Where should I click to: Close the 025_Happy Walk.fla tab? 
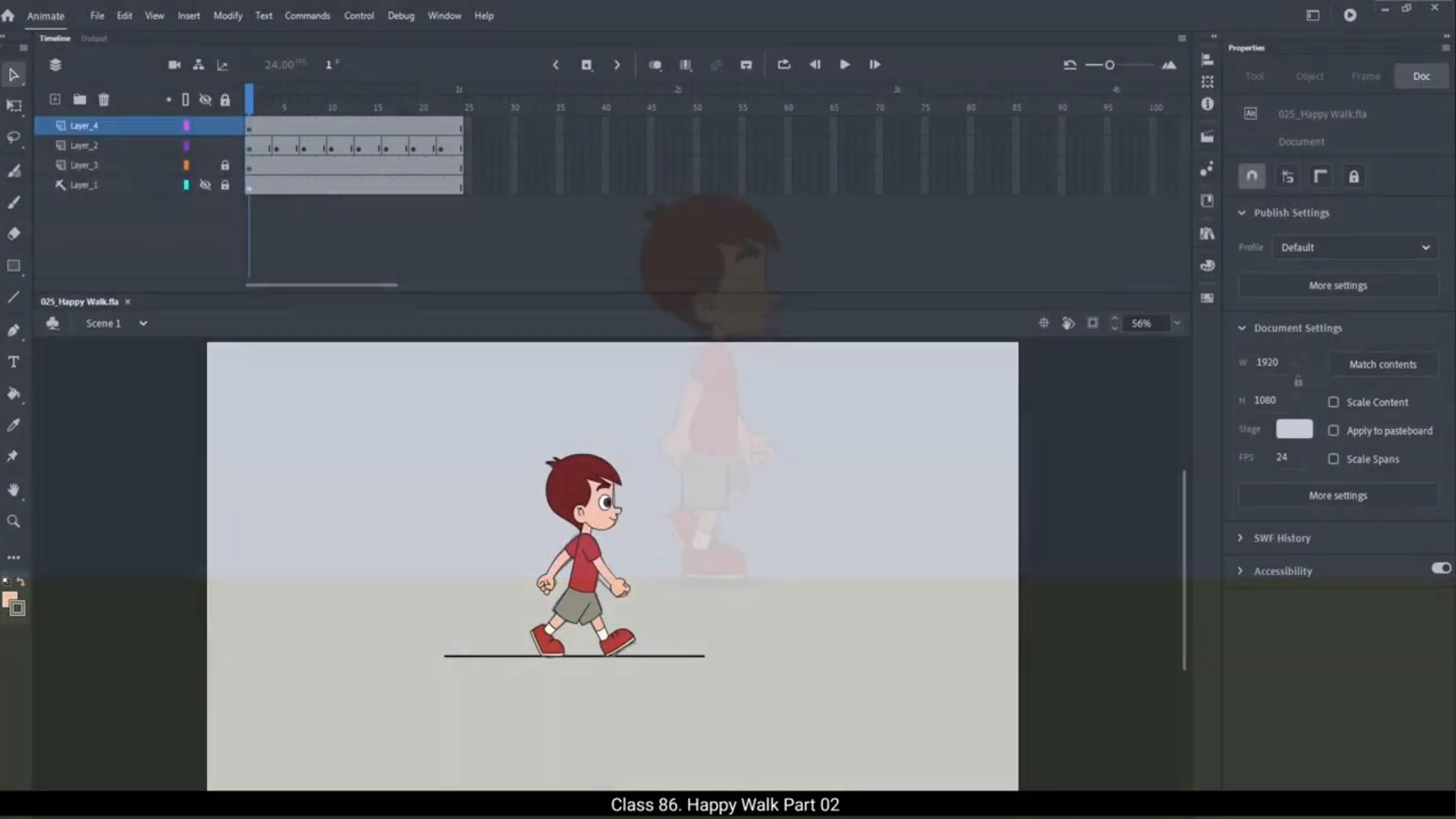click(x=128, y=302)
